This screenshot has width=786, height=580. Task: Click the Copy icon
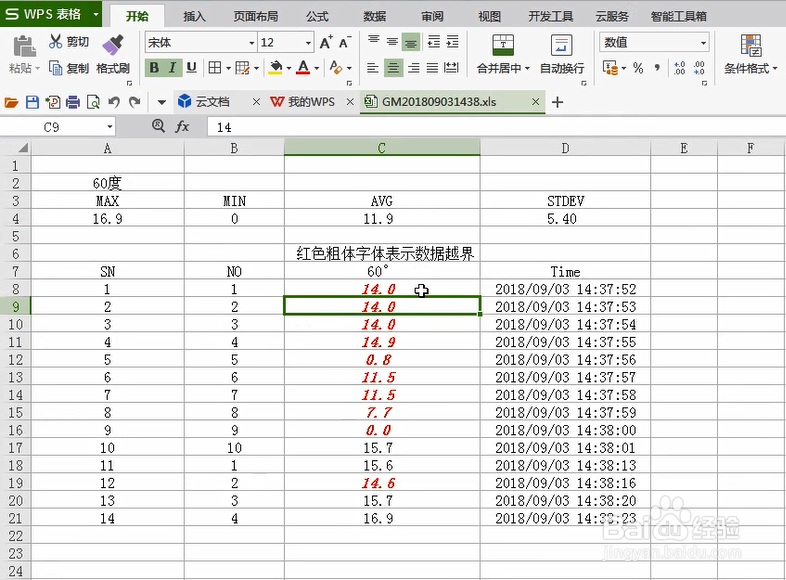pos(55,68)
